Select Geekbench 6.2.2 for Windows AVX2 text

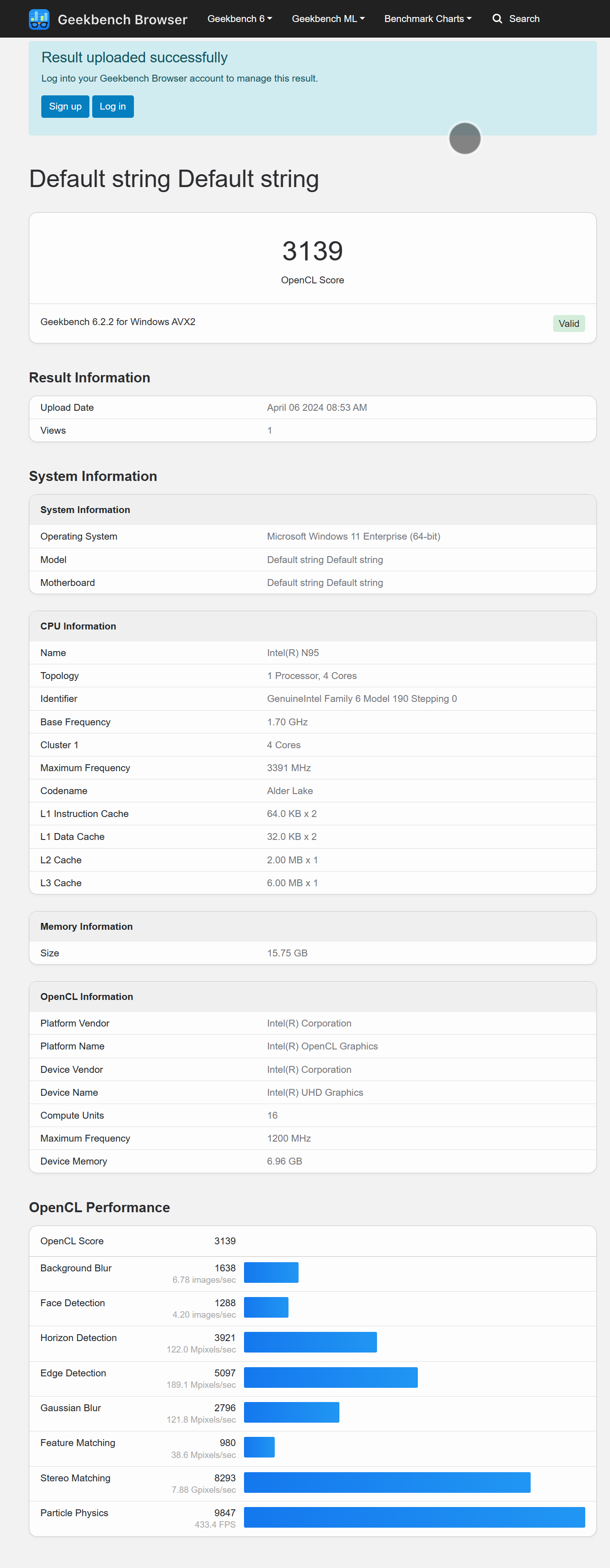118,322
